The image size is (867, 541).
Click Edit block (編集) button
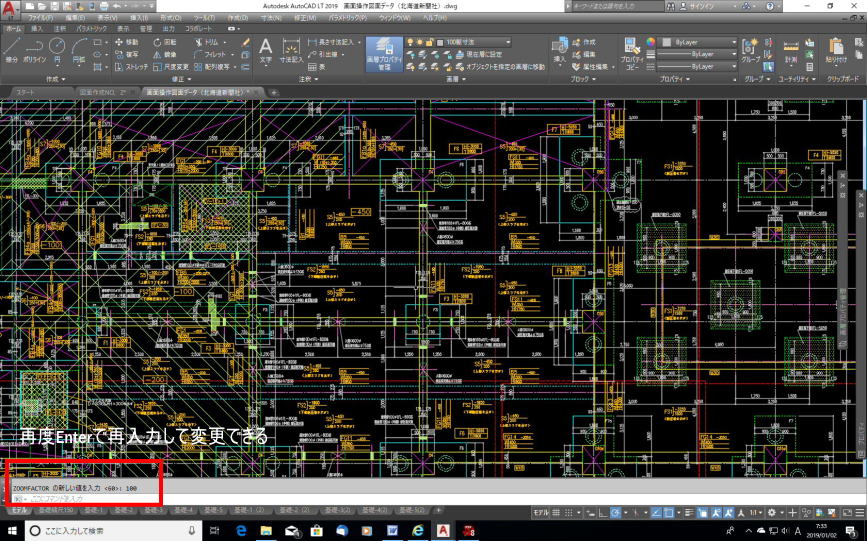point(584,54)
